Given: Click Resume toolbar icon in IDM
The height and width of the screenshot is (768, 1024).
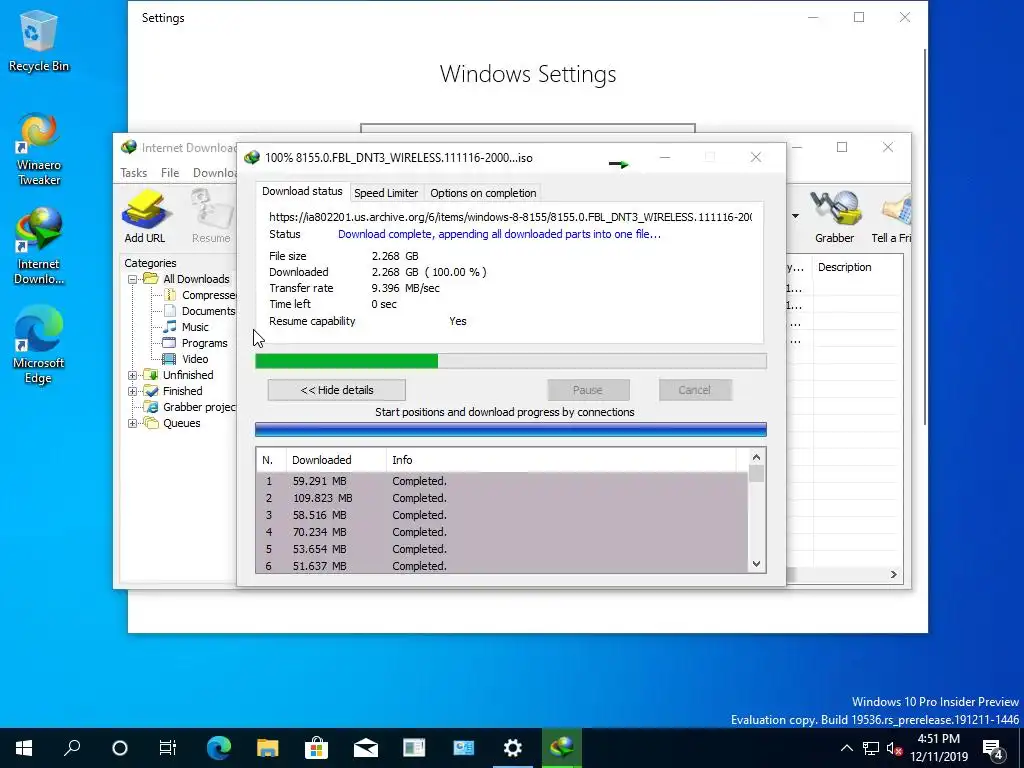Looking at the screenshot, I should click(211, 217).
